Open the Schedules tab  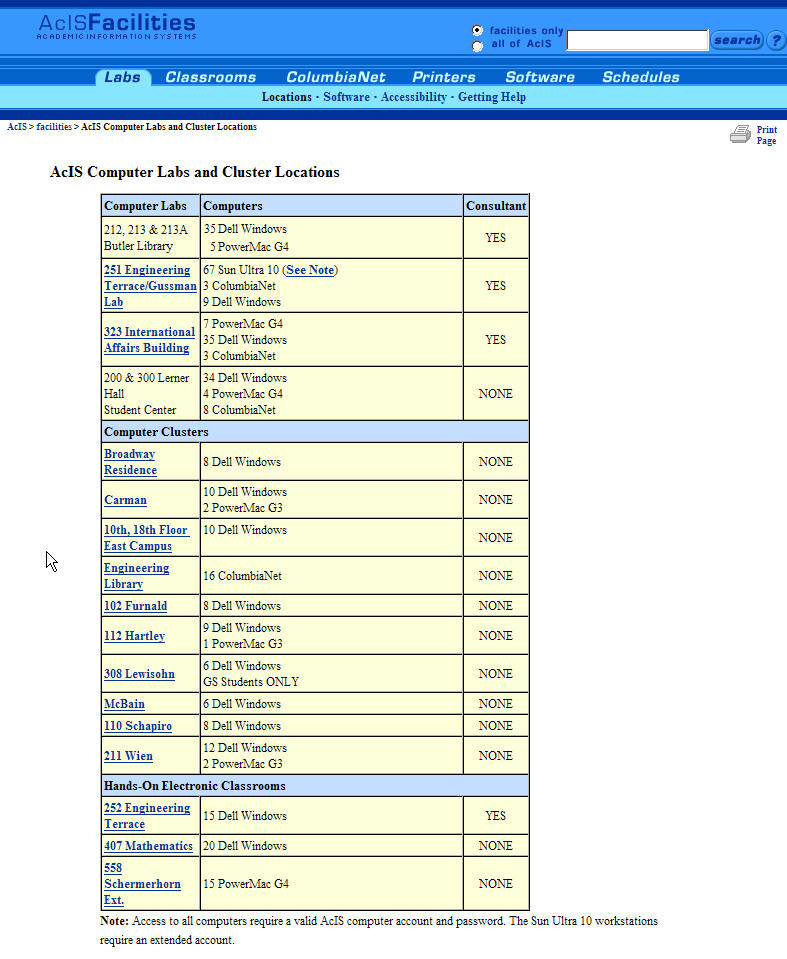(640, 77)
